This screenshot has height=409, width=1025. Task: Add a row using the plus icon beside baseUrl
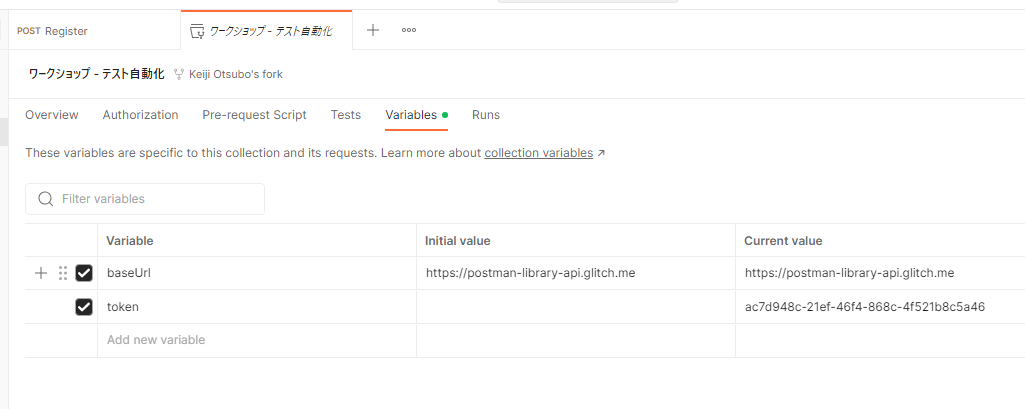point(41,273)
